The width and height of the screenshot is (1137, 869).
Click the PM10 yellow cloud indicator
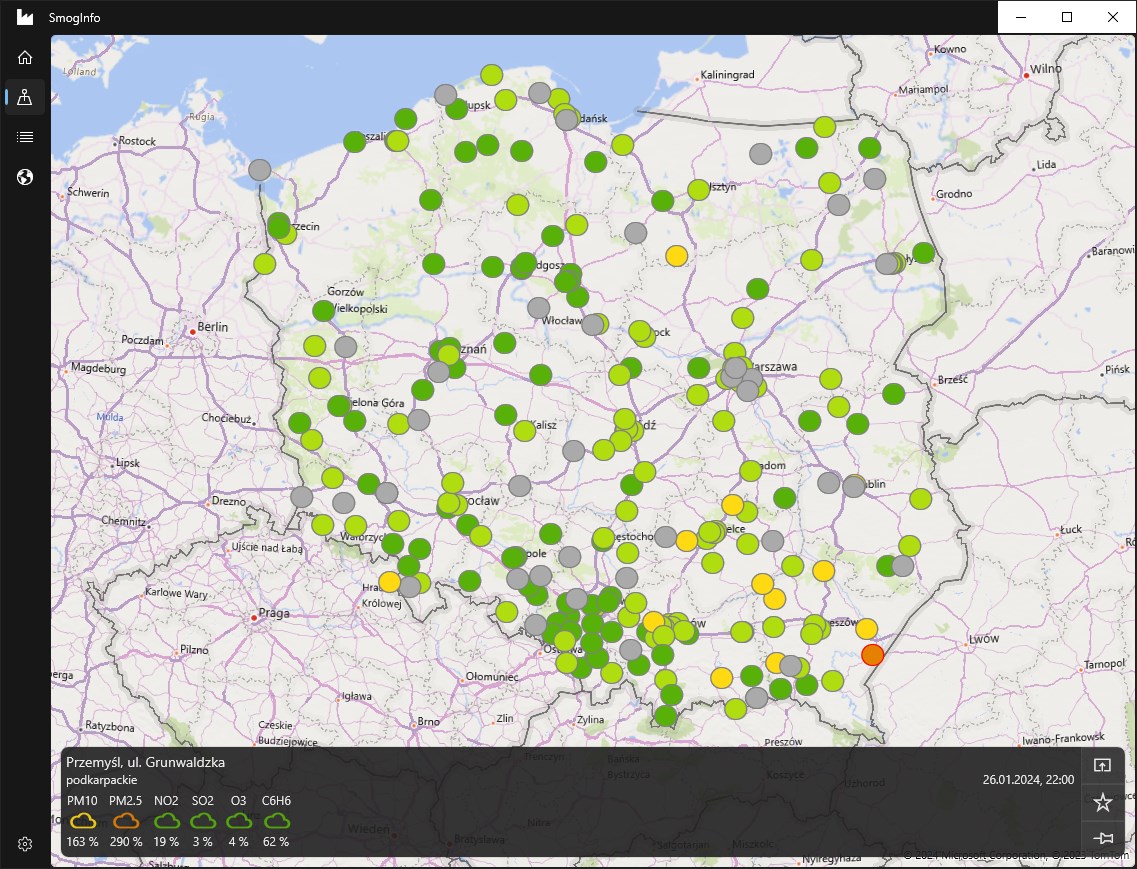[x=83, y=821]
